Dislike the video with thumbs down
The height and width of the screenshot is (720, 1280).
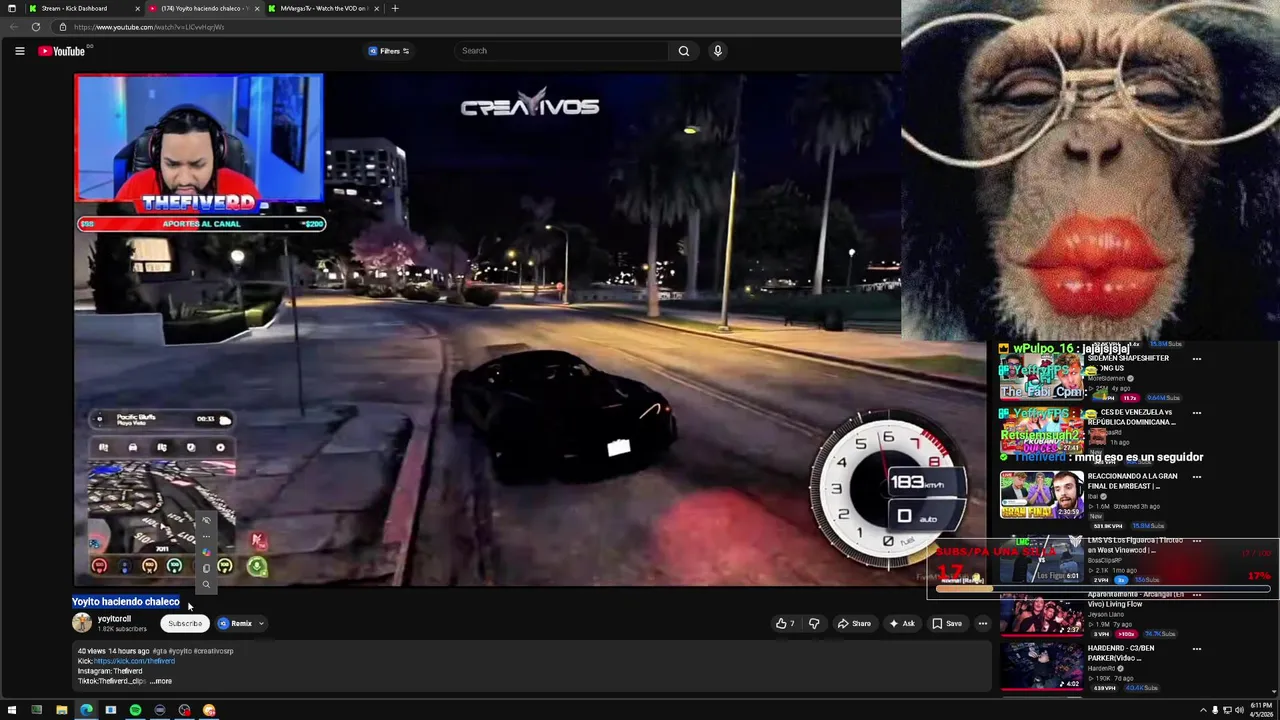point(814,624)
